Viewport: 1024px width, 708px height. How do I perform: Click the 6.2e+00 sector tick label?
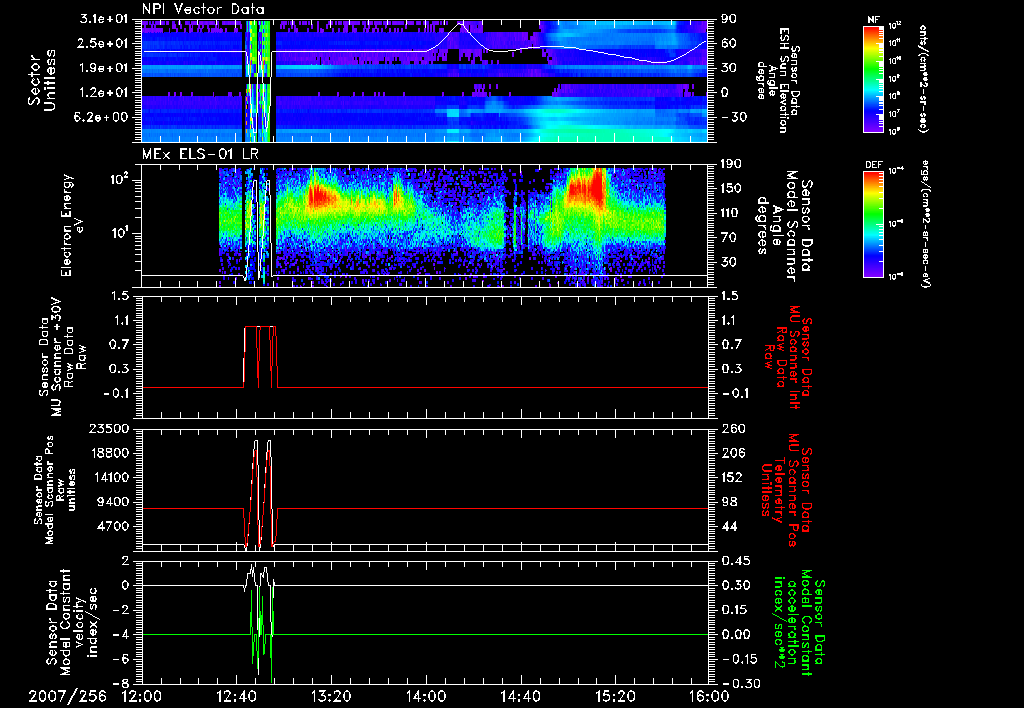pyautogui.click(x=103, y=117)
